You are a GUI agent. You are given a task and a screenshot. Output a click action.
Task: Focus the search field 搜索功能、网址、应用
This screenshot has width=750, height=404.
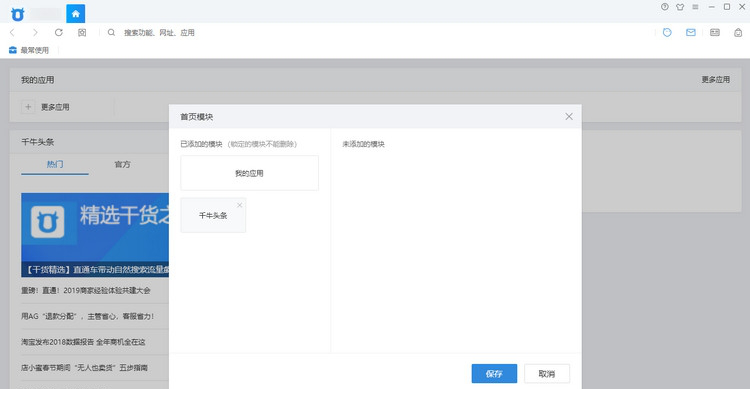159,33
